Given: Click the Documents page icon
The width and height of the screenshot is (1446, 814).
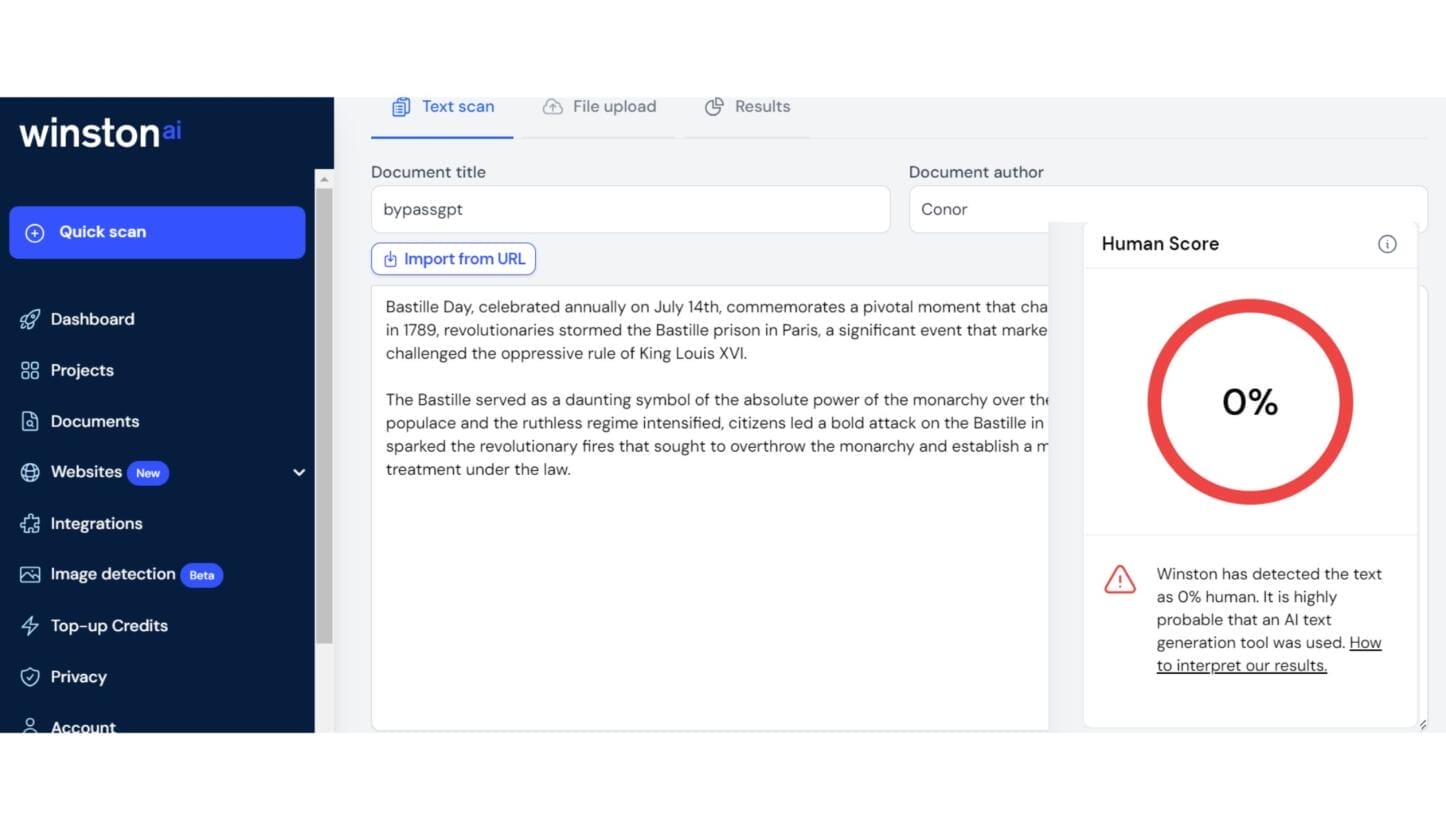Looking at the screenshot, I should 29,421.
